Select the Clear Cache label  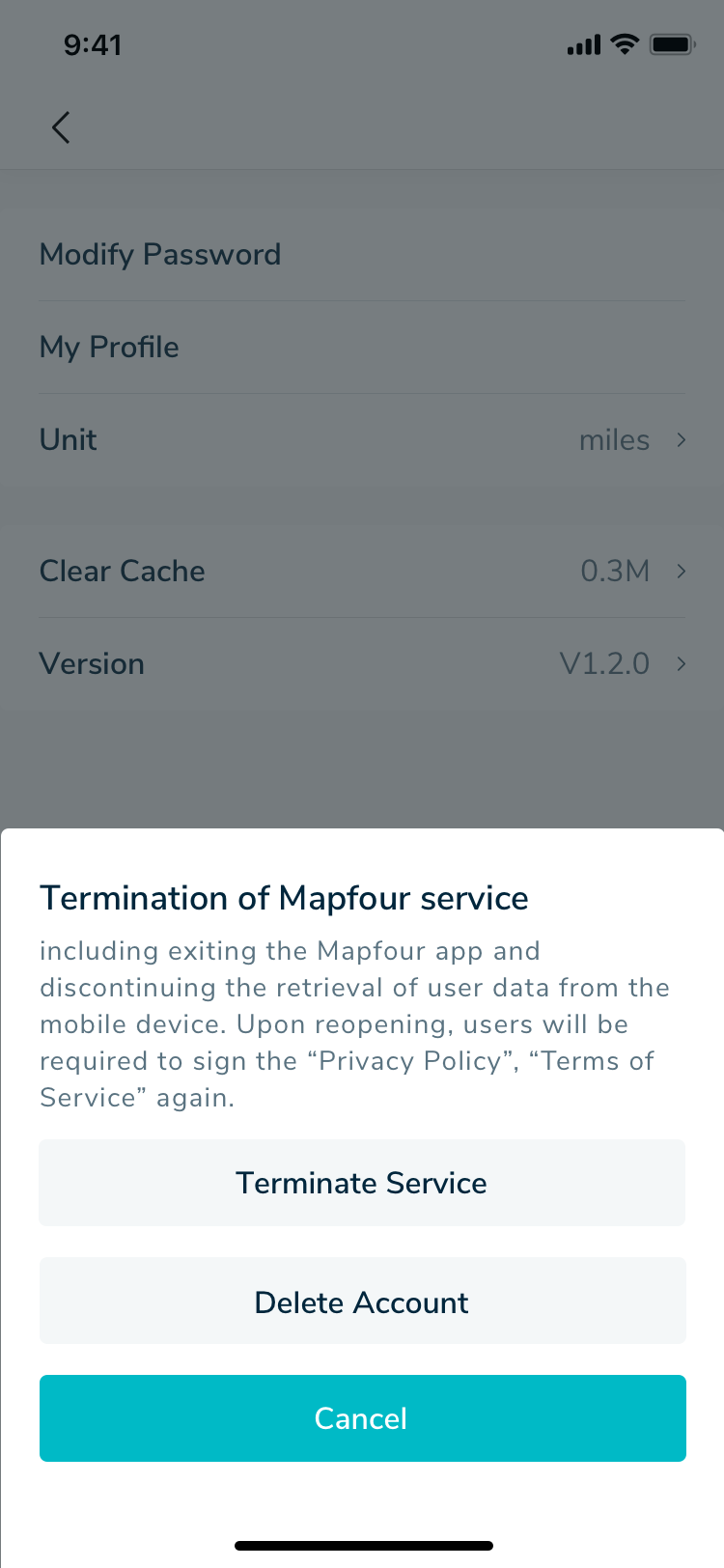click(123, 572)
